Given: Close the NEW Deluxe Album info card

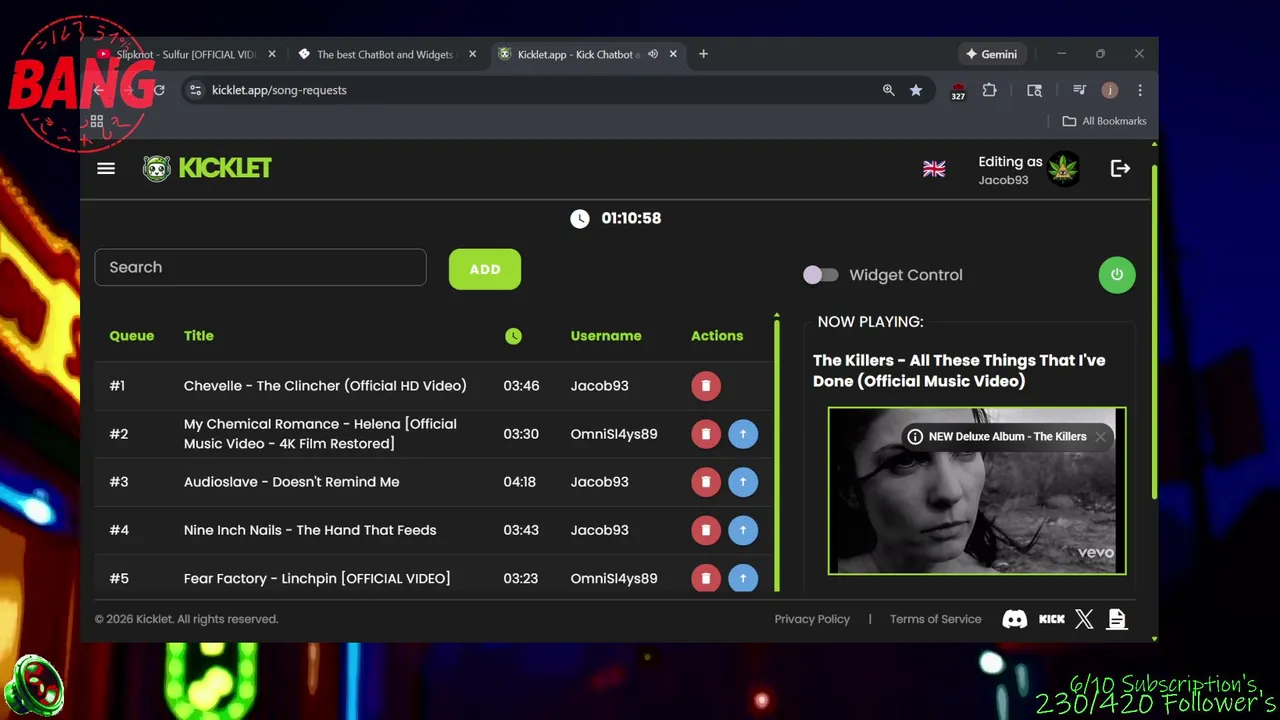Looking at the screenshot, I should click(x=1100, y=436).
